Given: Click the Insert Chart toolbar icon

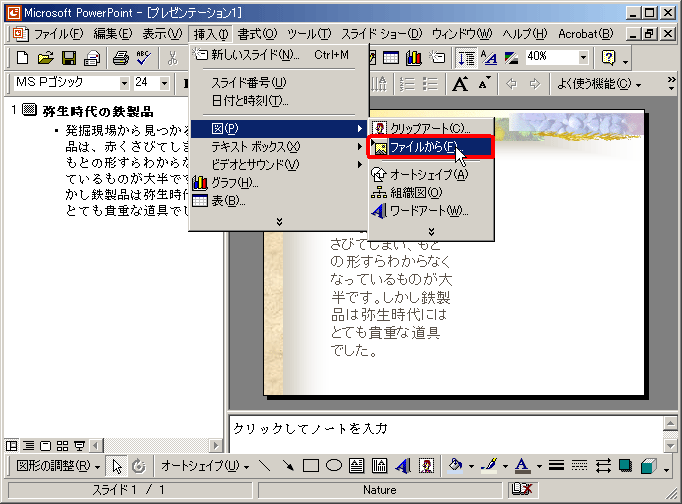Looking at the screenshot, I should (413, 57).
